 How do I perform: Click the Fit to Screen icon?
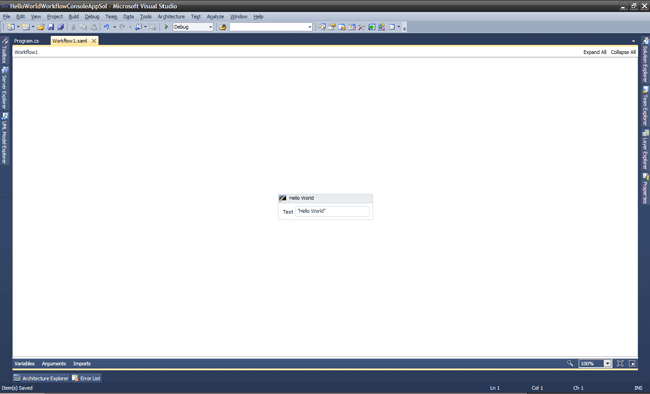620,363
